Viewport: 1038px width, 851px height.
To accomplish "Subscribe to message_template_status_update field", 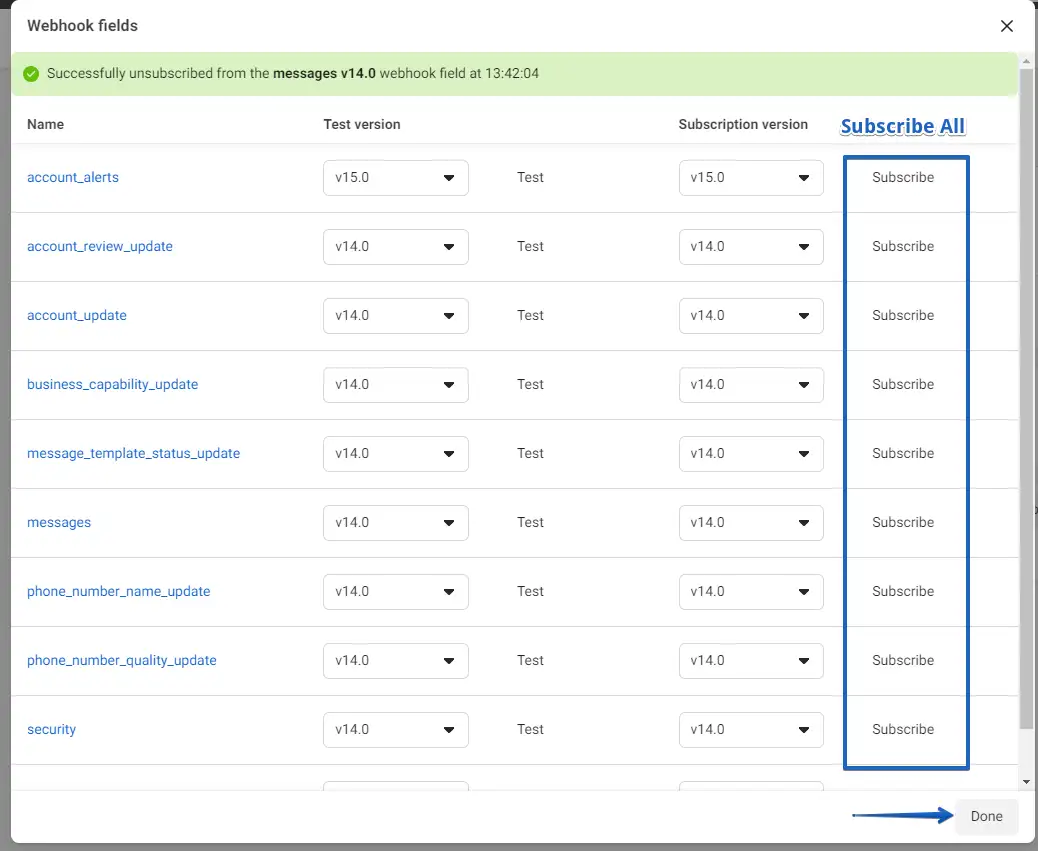I will pos(902,454).
